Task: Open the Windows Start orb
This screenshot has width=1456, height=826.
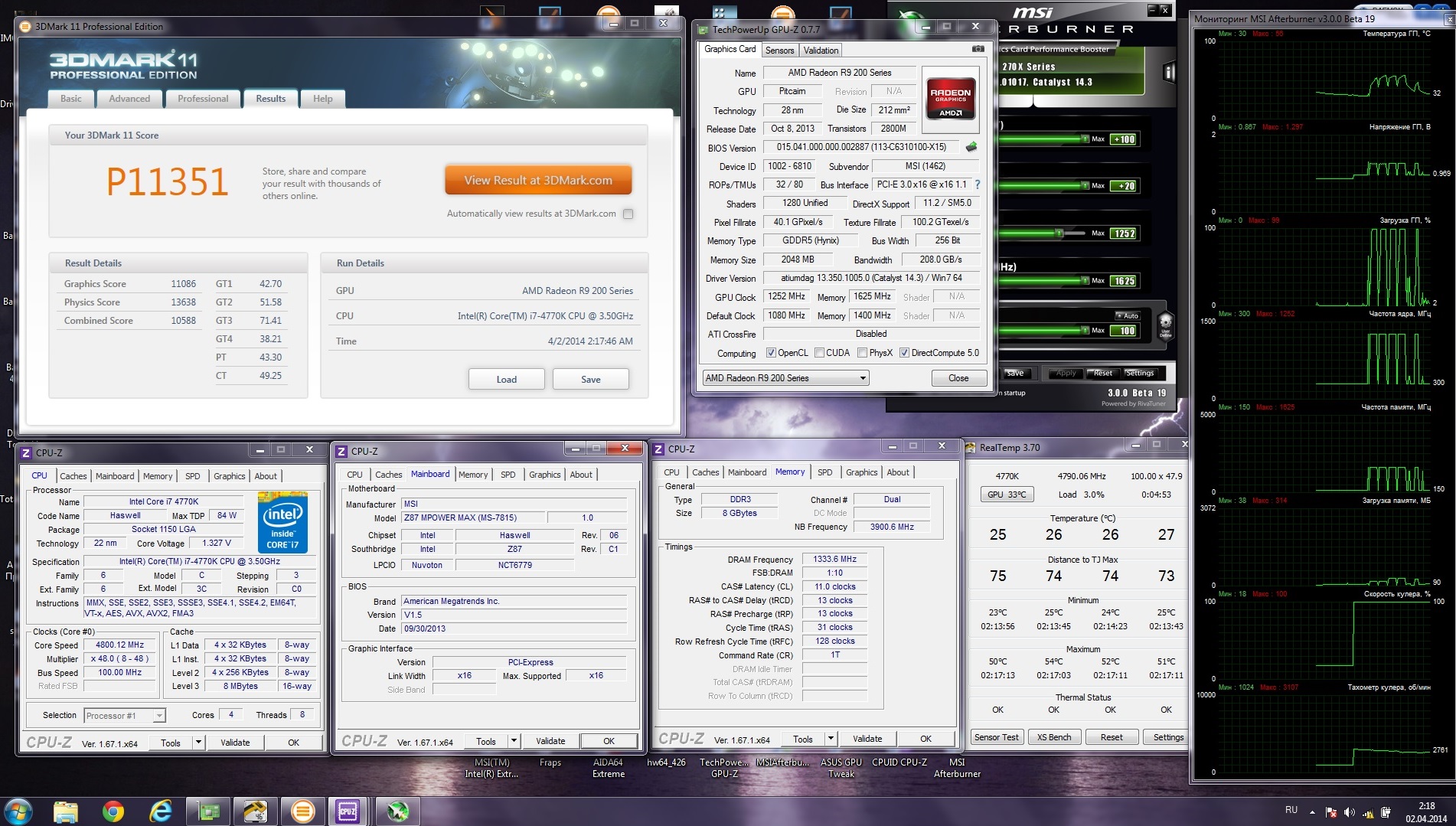Action: click(18, 811)
